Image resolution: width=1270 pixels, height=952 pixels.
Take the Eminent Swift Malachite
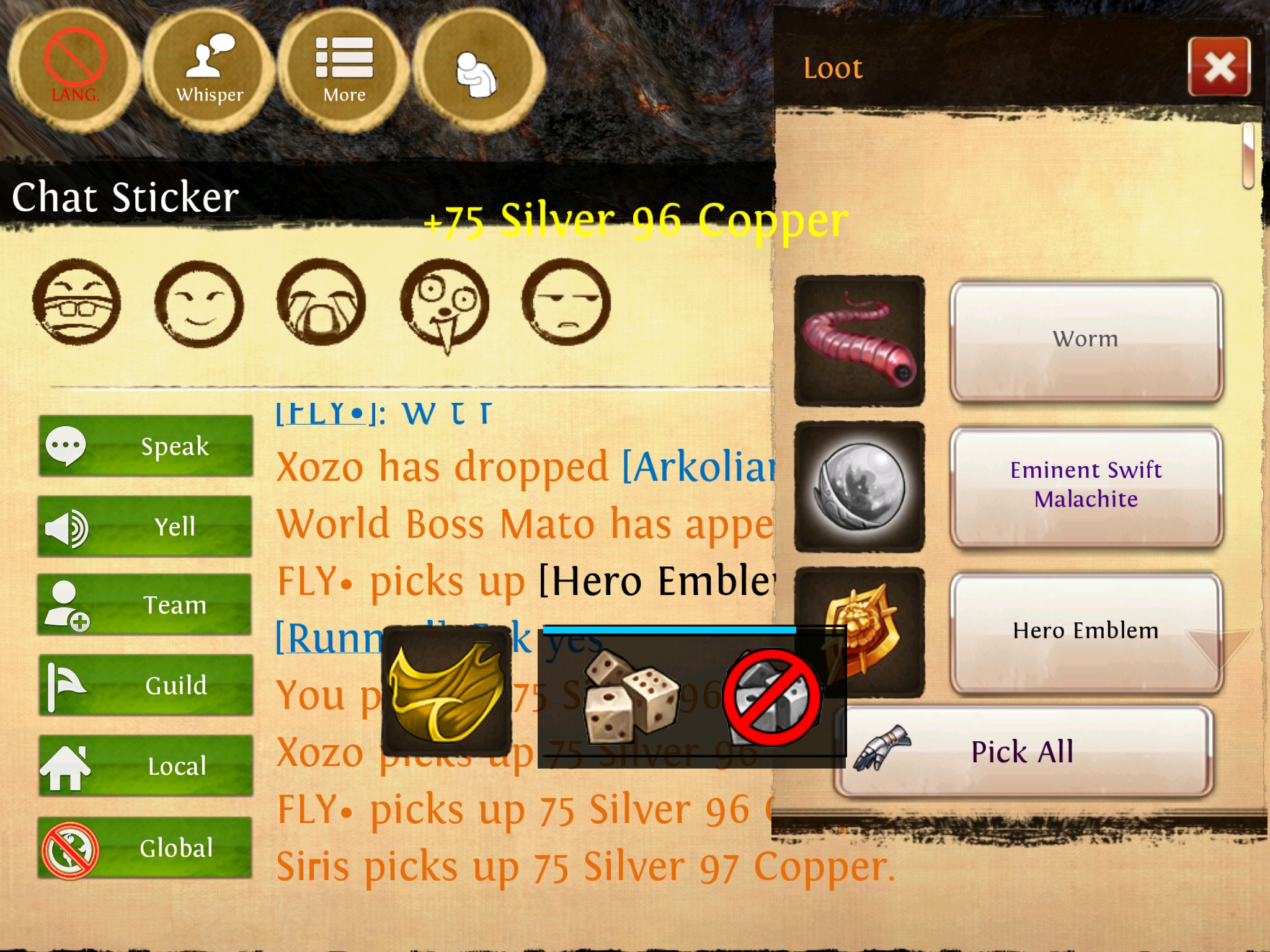(x=1086, y=486)
